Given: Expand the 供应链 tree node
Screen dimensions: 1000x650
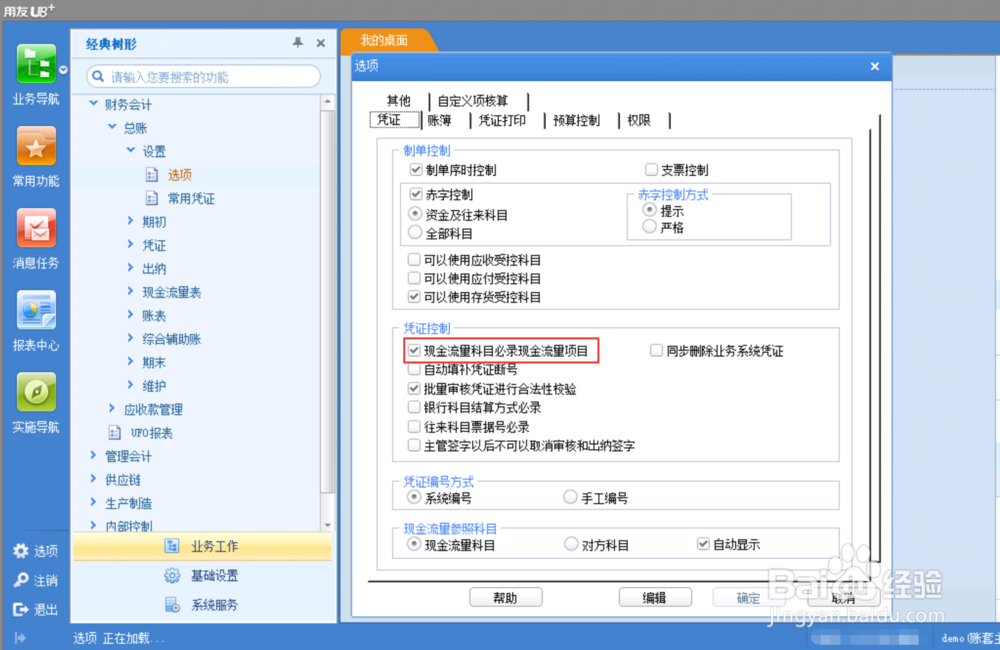Looking at the screenshot, I should click(93, 479).
